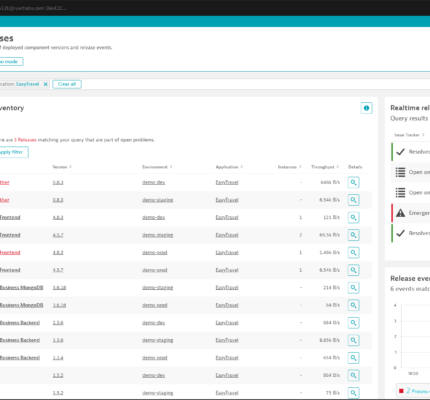The height and width of the screenshot is (400, 430).
Task: Open demo-staging link for Business Backend 1.3.6
Action: click(157, 340)
